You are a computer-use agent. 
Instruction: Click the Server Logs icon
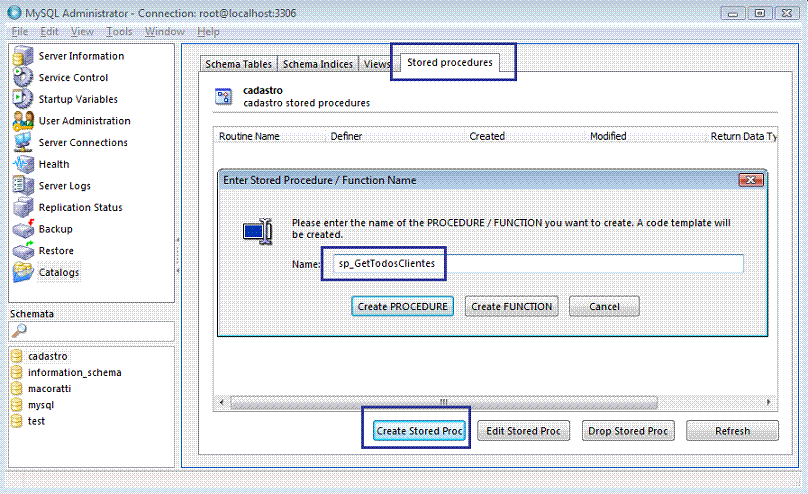click(23, 185)
